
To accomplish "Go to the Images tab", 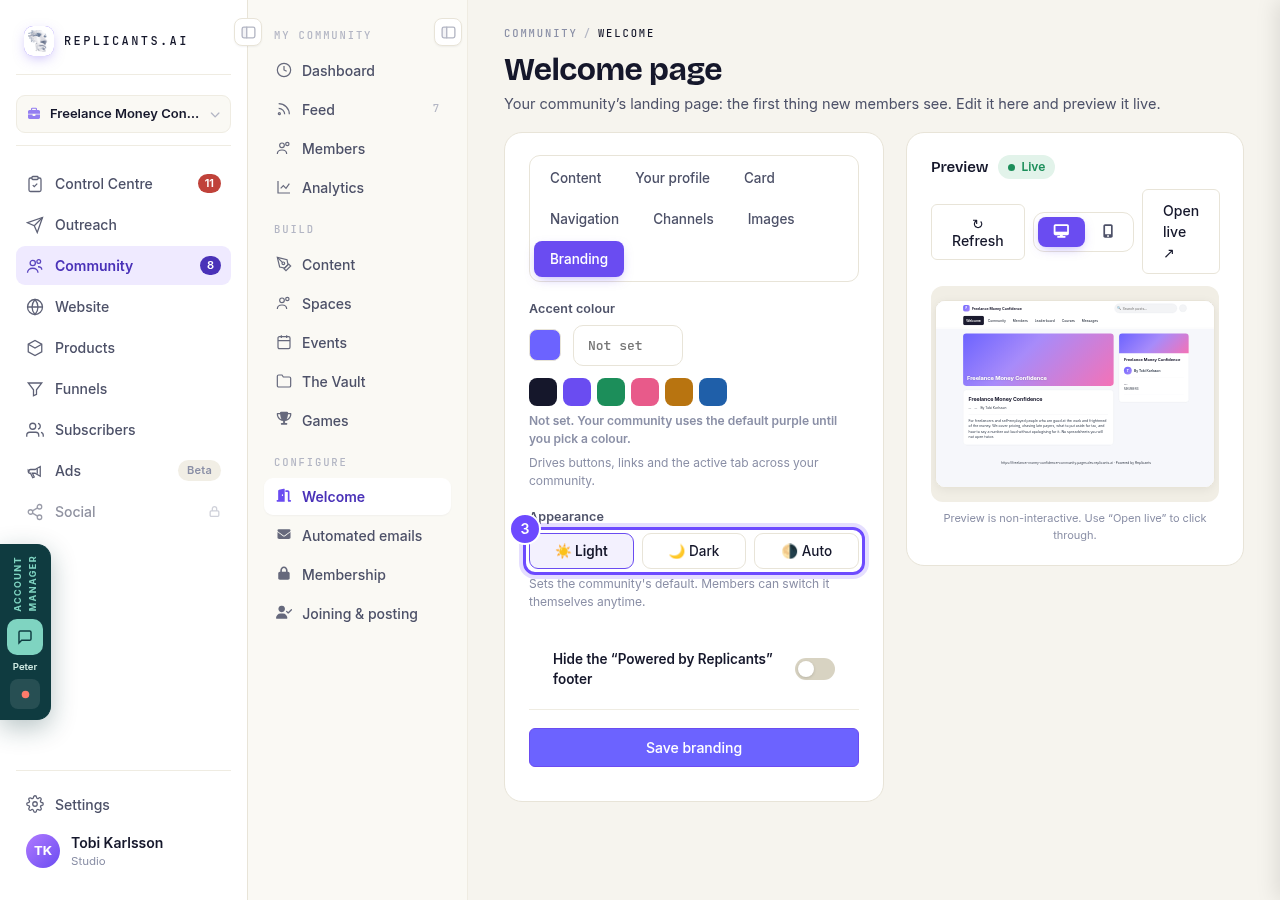I will click(x=771, y=219).
